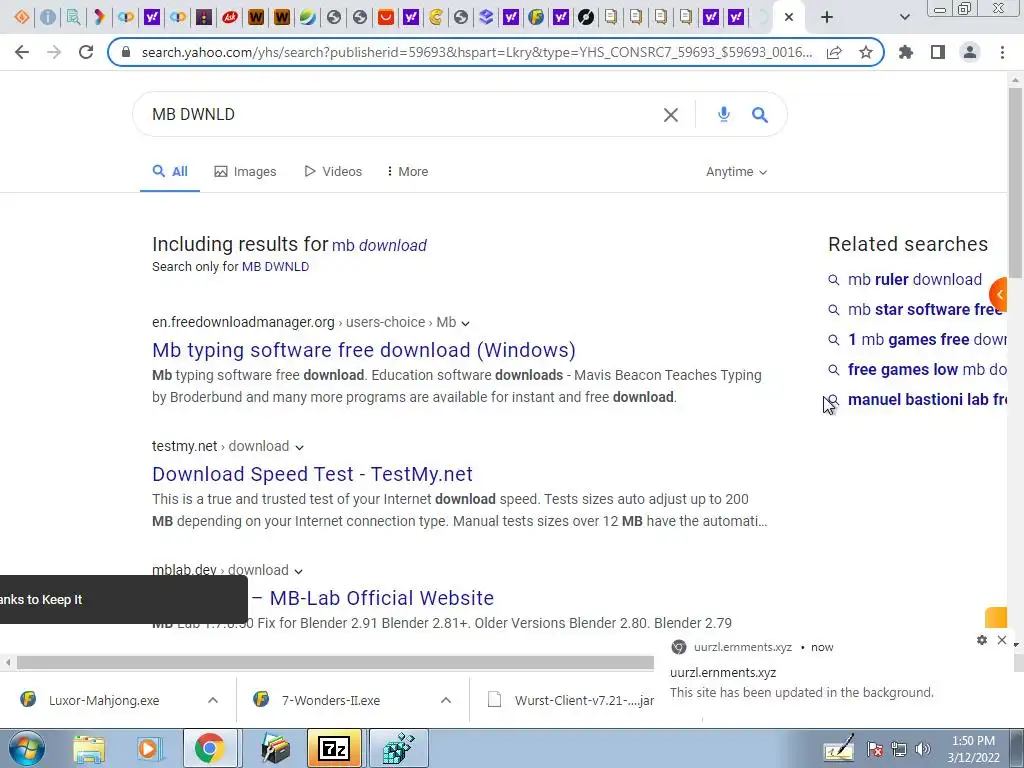This screenshot has width=1024, height=768.
Task: Switch to the blue stacked-layers icon tab
Action: point(486,17)
